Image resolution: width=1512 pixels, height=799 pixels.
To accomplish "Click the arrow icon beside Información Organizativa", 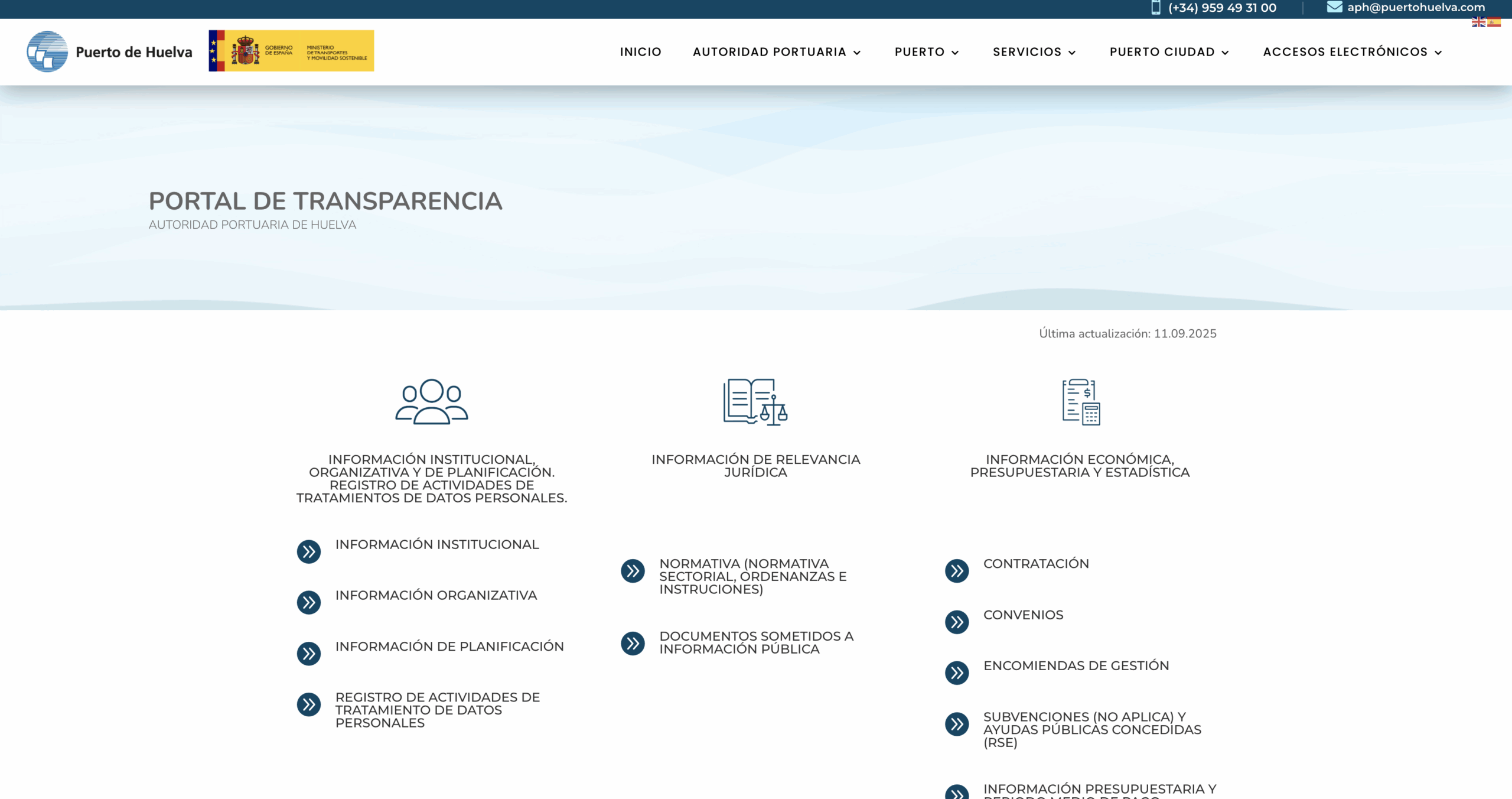I will coord(308,602).
